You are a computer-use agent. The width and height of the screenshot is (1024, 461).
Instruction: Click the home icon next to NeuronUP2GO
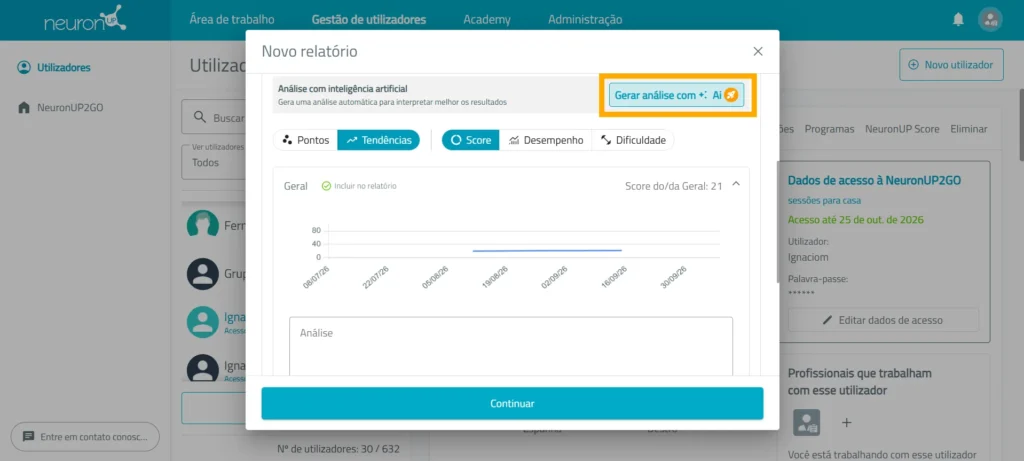(x=24, y=107)
